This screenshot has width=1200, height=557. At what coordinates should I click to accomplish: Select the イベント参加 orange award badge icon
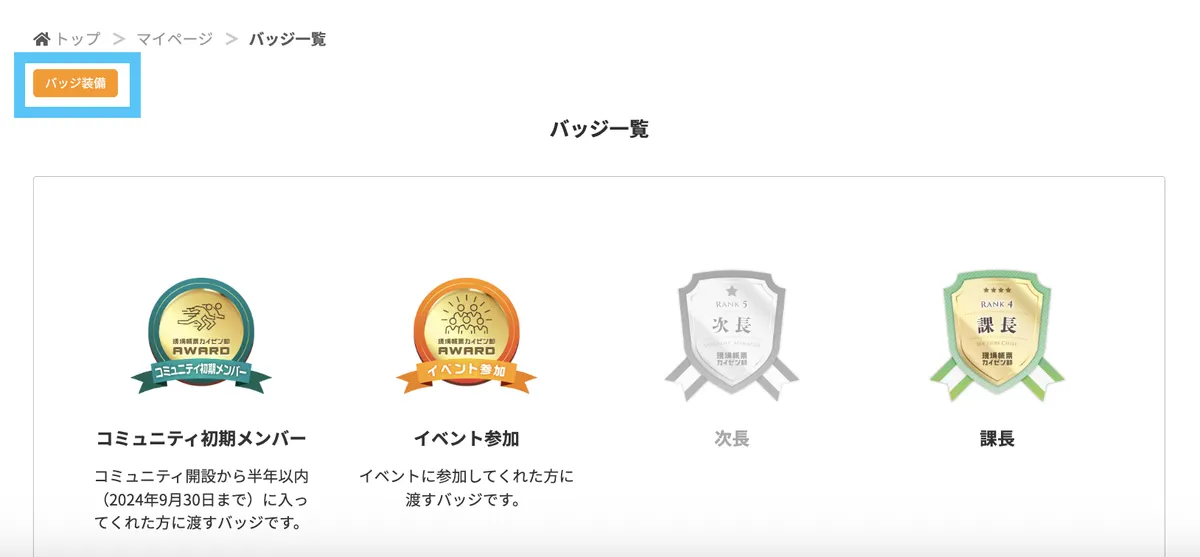[x=466, y=336]
